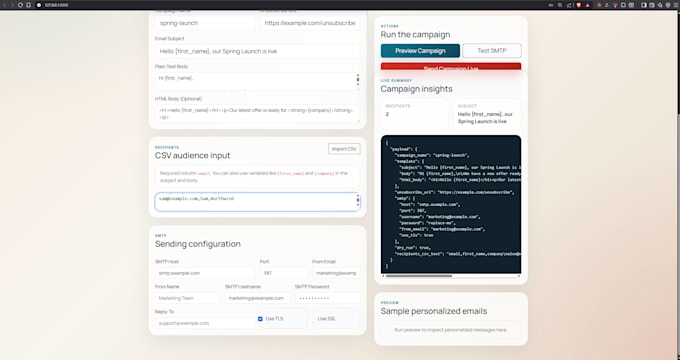Click the CSV textarea vertical scrollbar
This screenshot has height=360, width=680.
pos(358,201)
